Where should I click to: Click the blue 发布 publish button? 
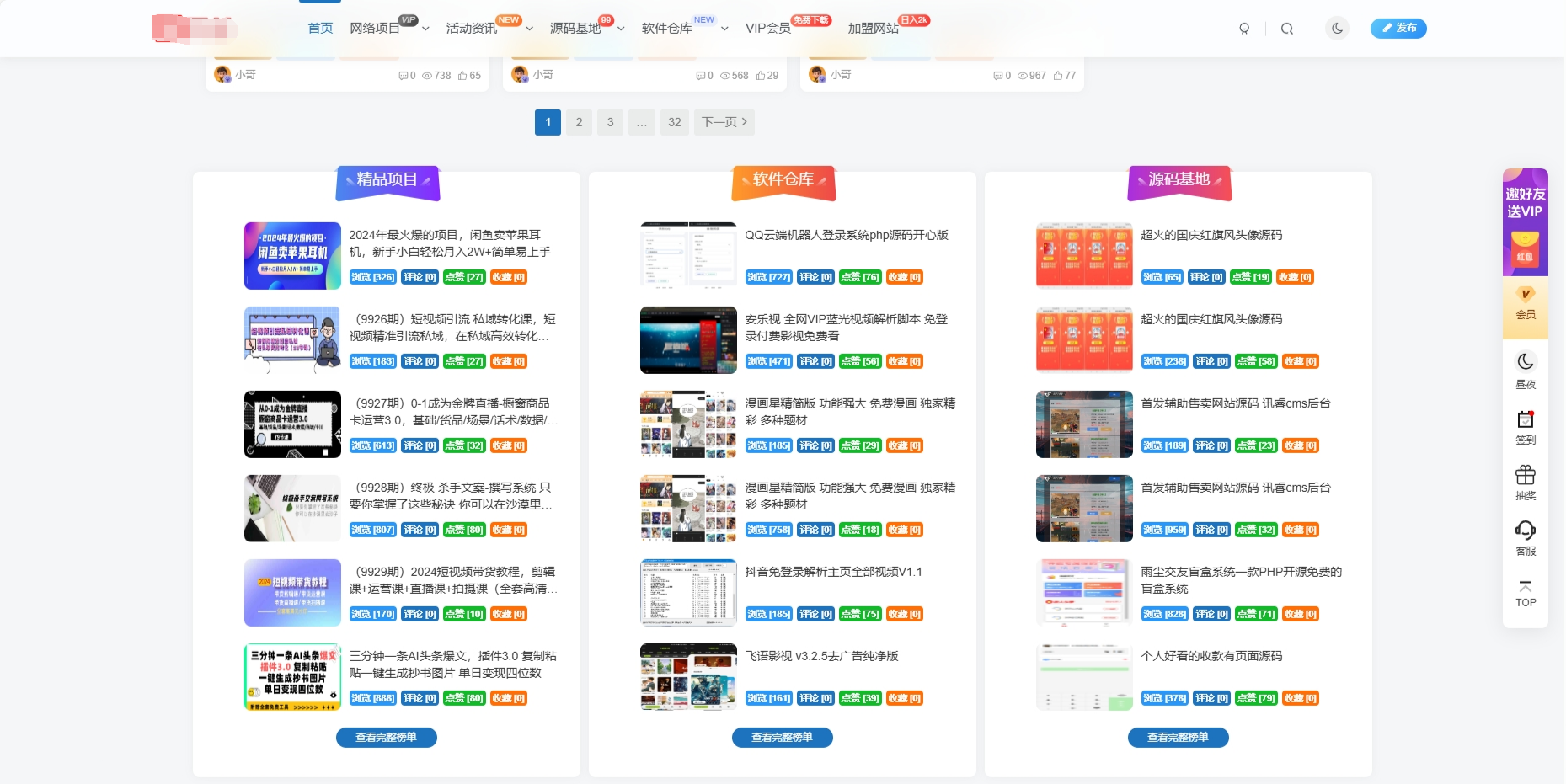tap(1398, 28)
